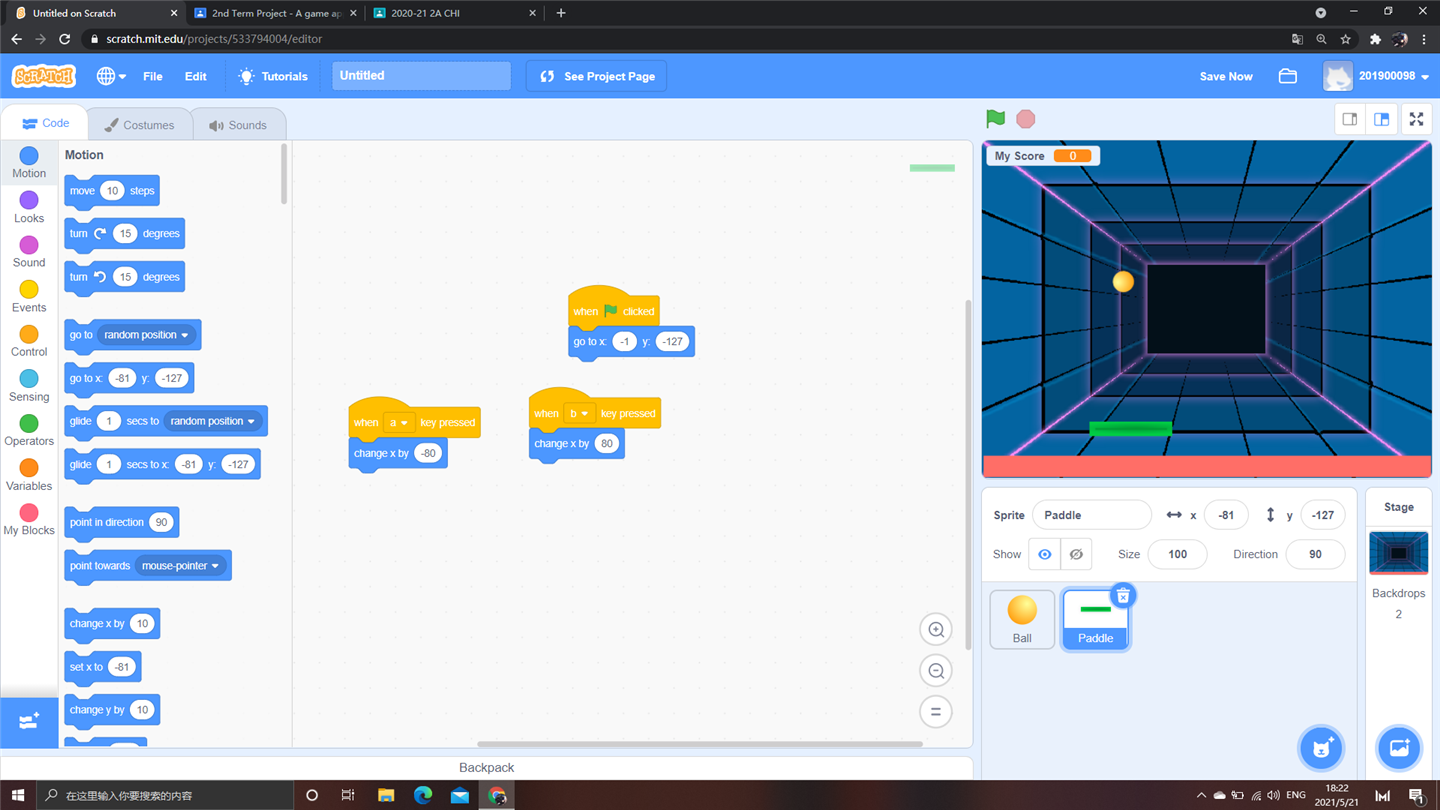
Task: Open the Add Extension button
Action: [x=29, y=722]
